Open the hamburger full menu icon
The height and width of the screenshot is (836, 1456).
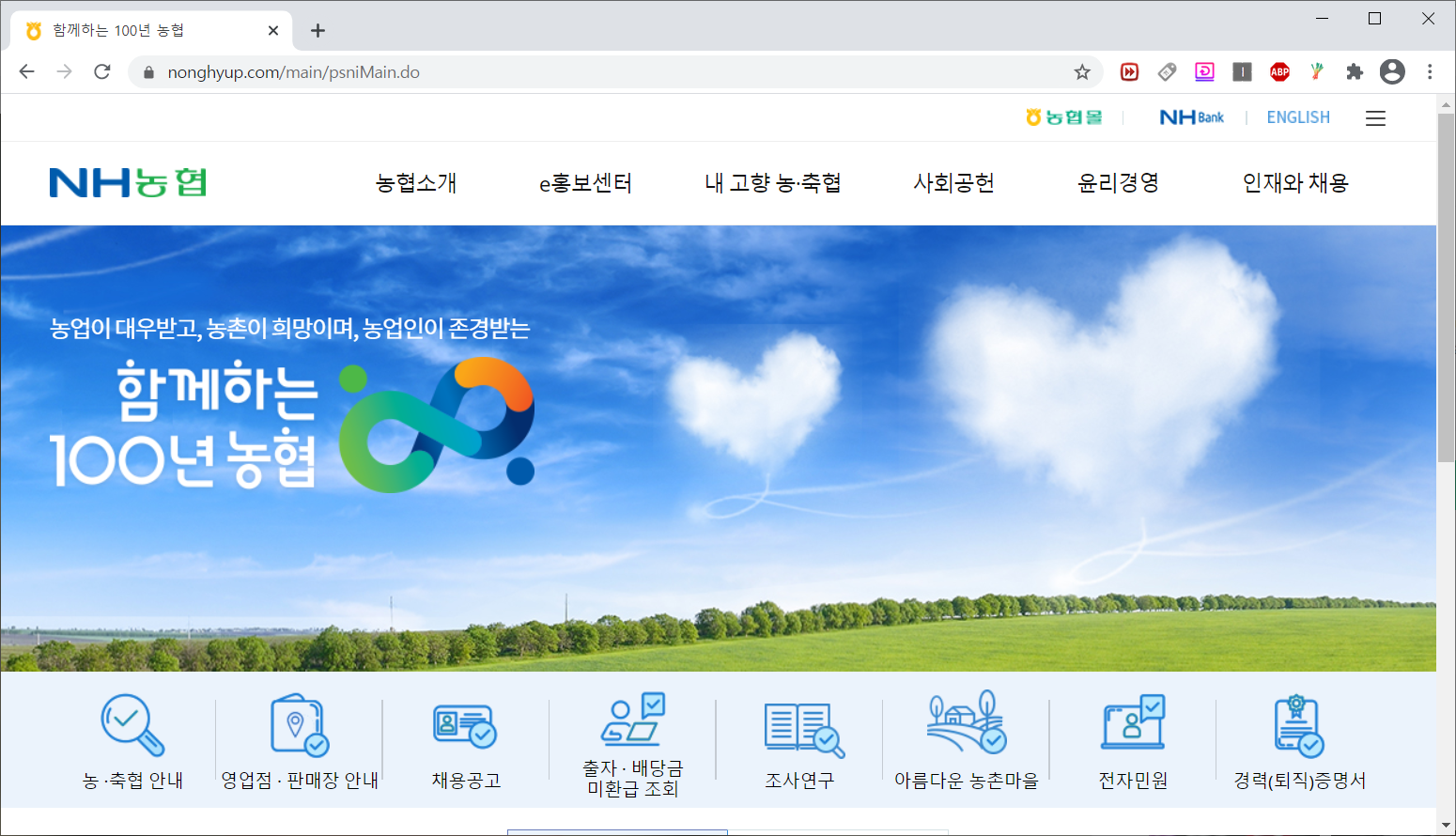click(1375, 118)
